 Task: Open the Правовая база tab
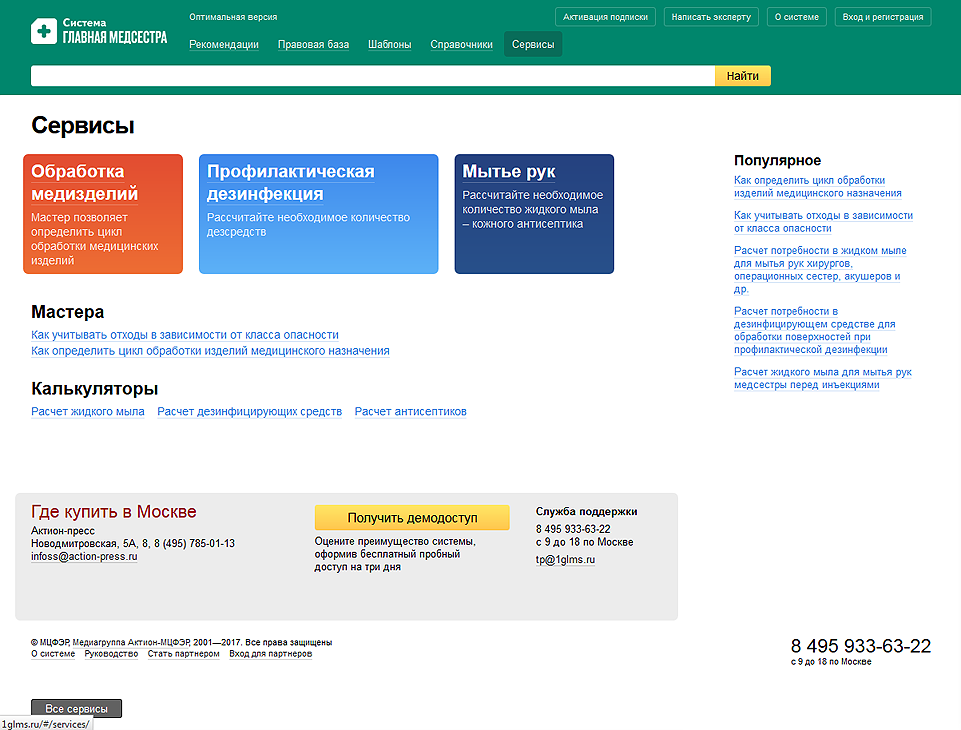coord(313,45)
